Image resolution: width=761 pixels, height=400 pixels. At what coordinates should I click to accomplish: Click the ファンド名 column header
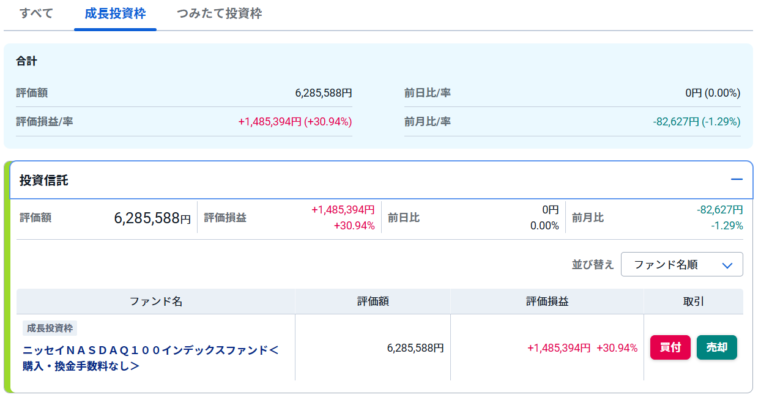(x=156, y=301)
